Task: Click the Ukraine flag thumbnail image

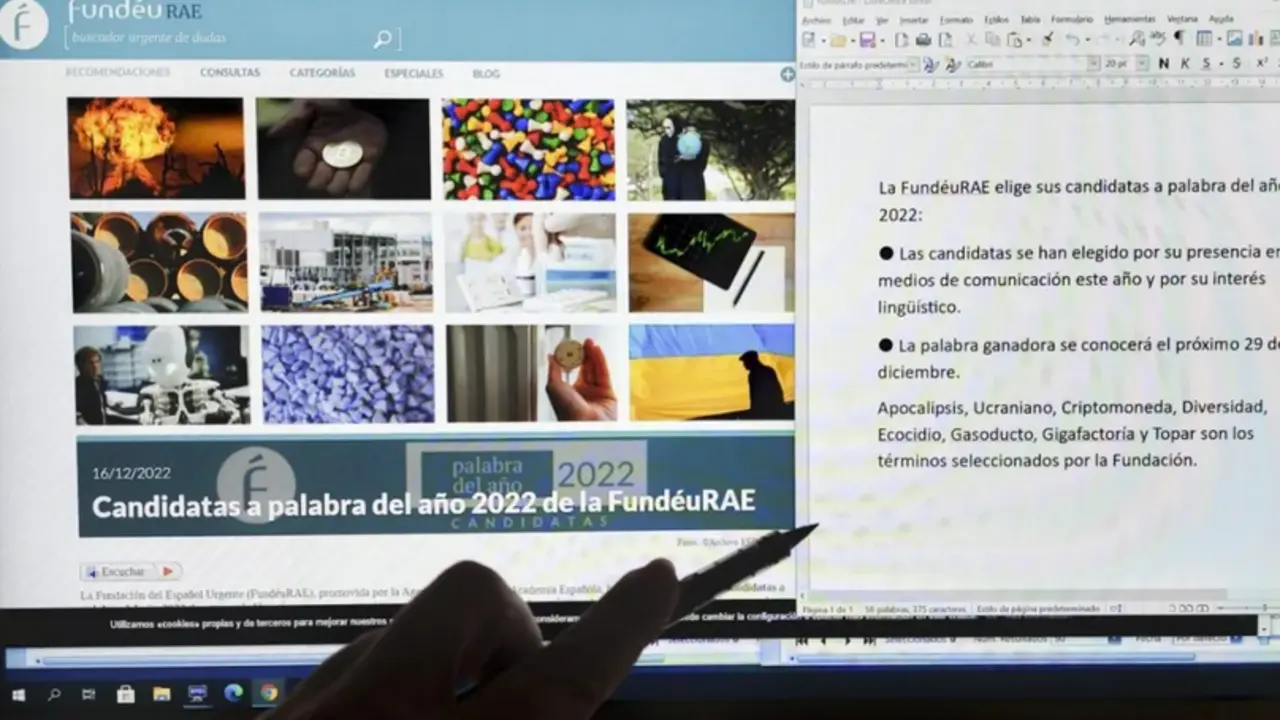Action: pos(711,371)
